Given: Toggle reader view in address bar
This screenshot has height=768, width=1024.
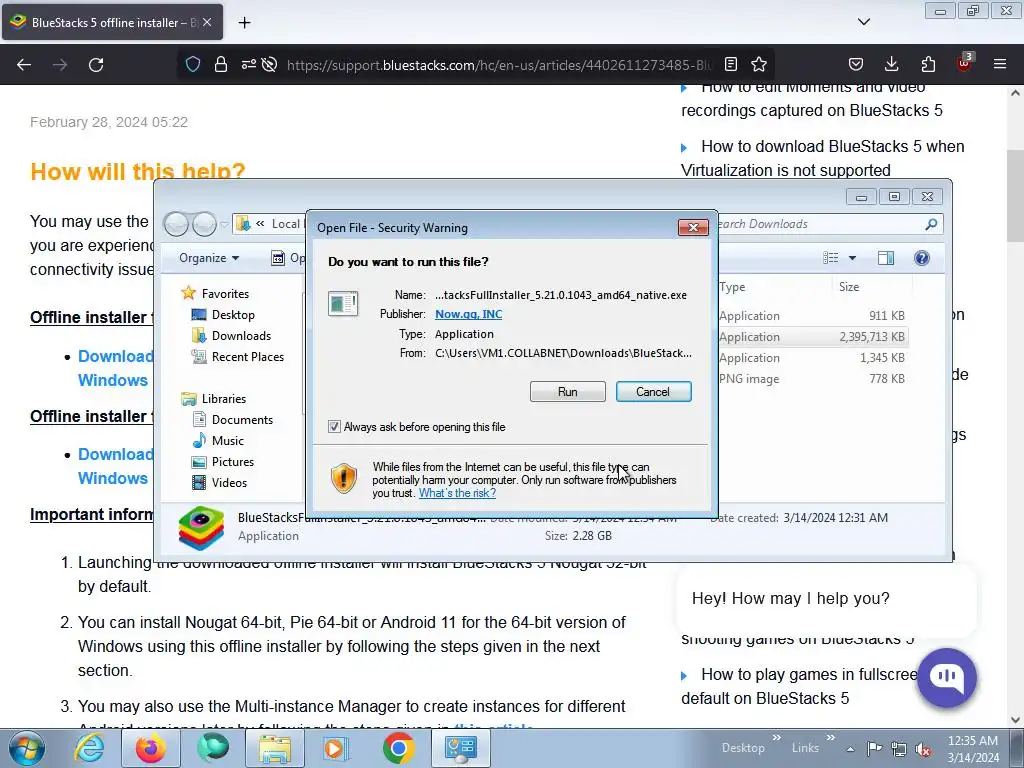Looking at the screenshot, I should point(731,64).
